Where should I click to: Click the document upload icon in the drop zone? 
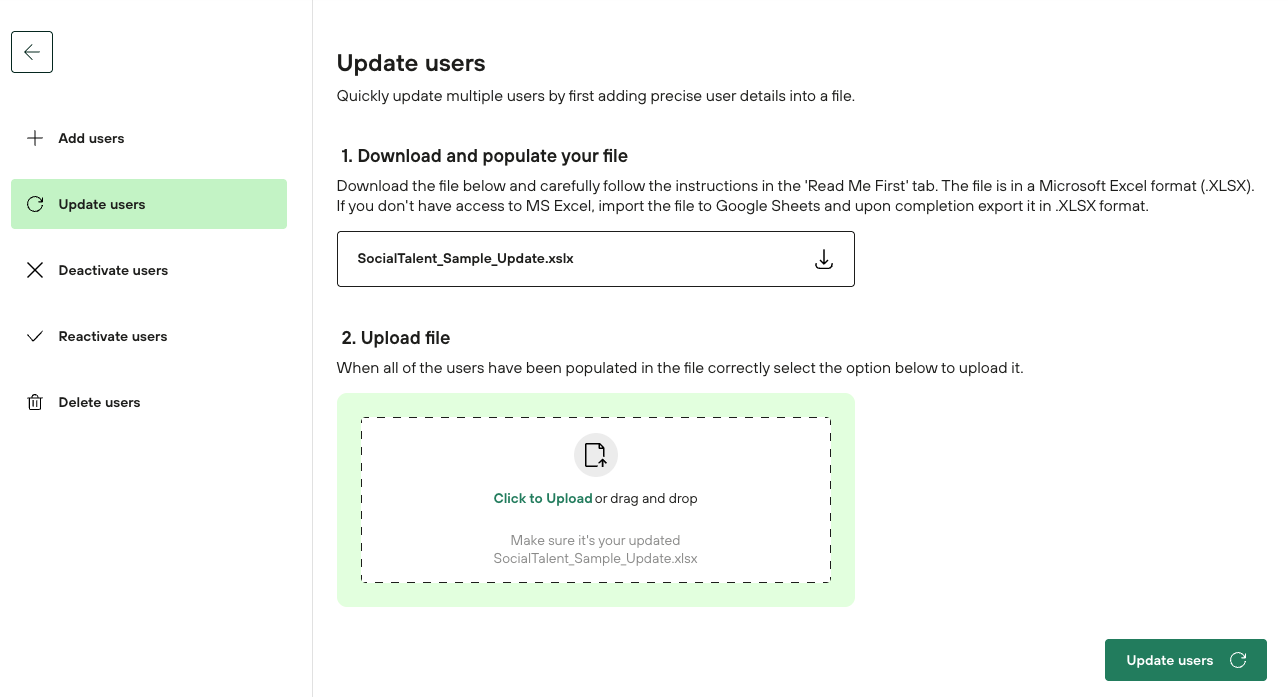pyautogui.click(x=595, y=455)
